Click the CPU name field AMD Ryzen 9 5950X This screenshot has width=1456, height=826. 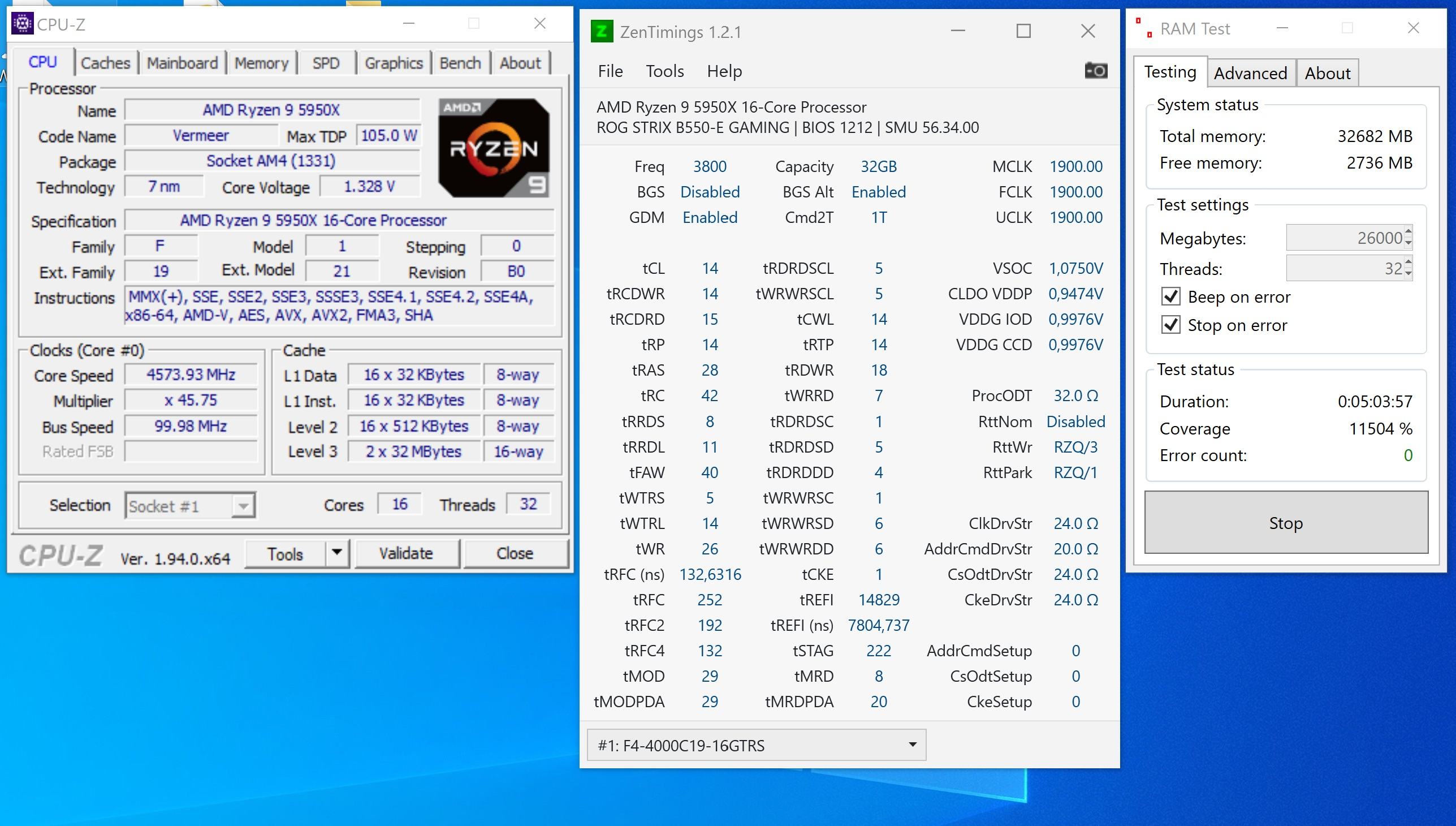pos(272,110)
